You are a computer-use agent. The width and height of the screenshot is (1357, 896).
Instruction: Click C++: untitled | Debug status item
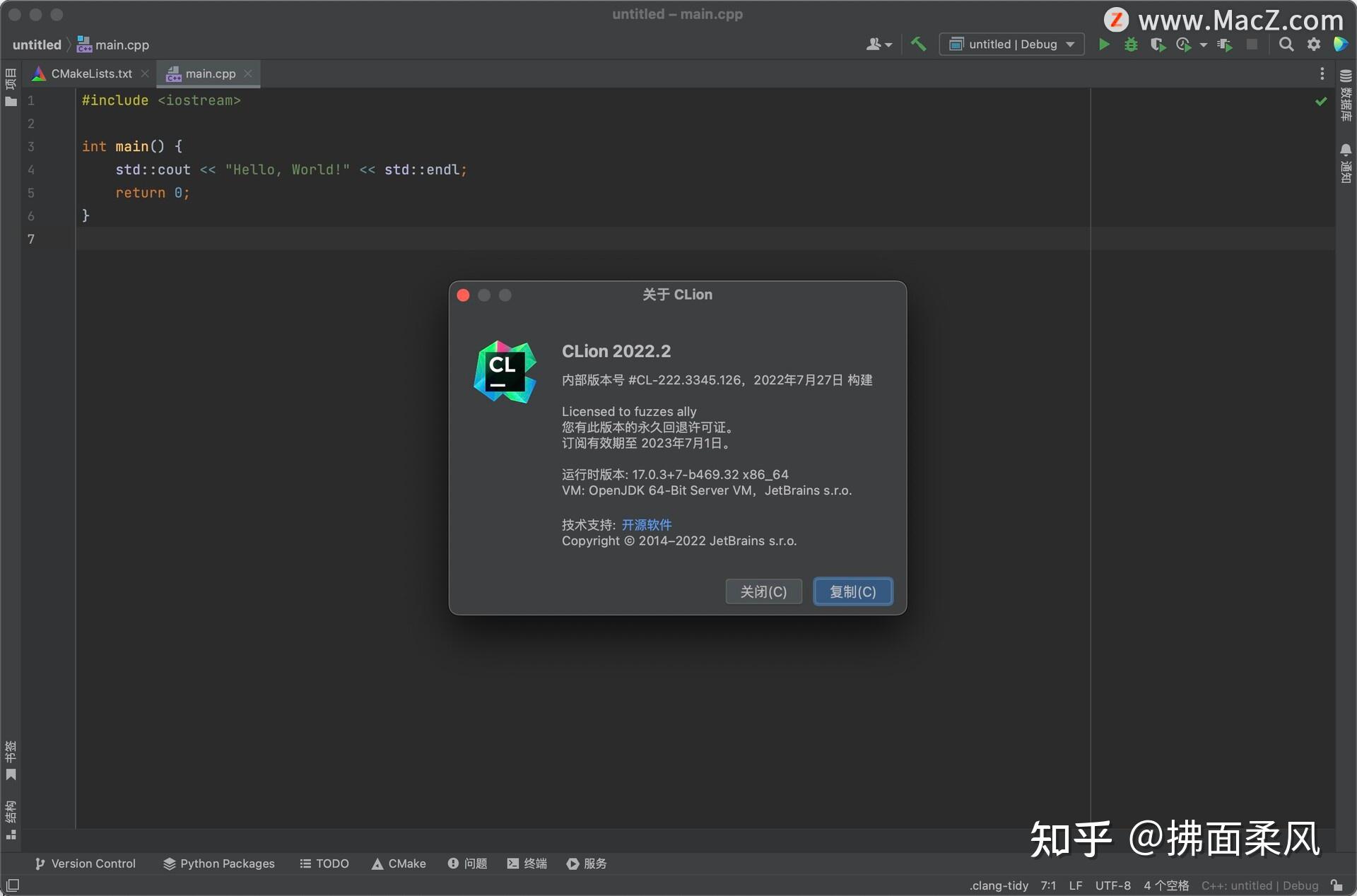[x=1259, y=885]
